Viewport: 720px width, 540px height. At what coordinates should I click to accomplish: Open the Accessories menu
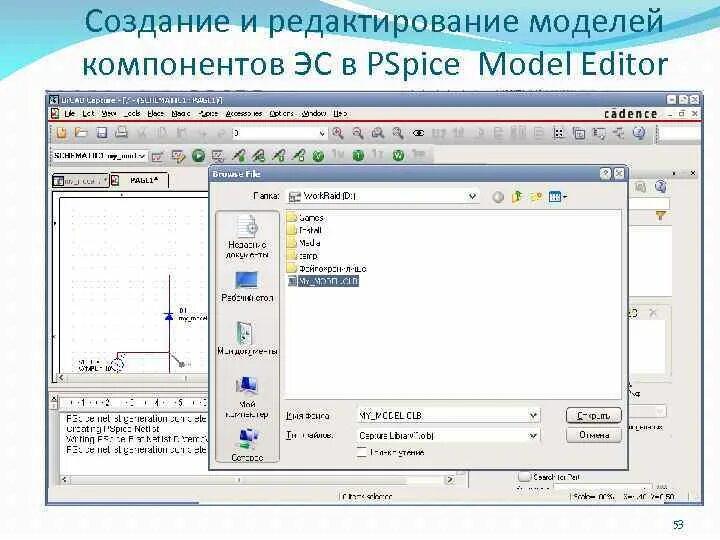pos(243,113)
